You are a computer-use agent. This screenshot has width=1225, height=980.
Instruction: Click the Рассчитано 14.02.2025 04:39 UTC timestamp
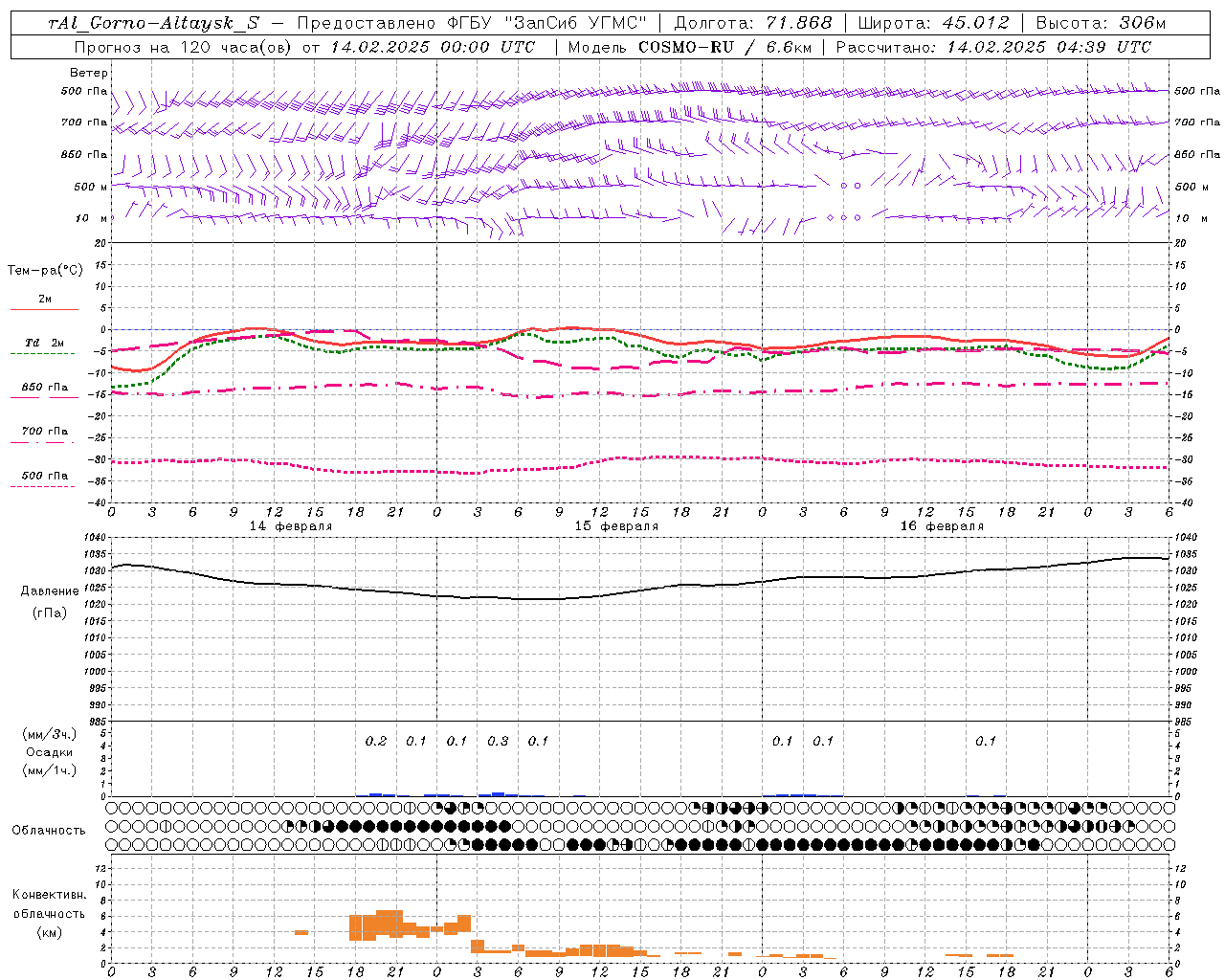[x=994, y=47]
